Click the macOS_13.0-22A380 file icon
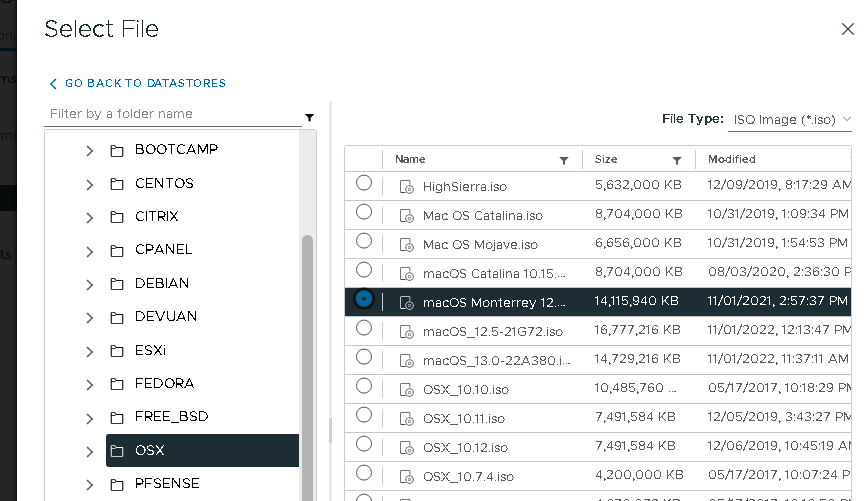 [x=406, y=361]
